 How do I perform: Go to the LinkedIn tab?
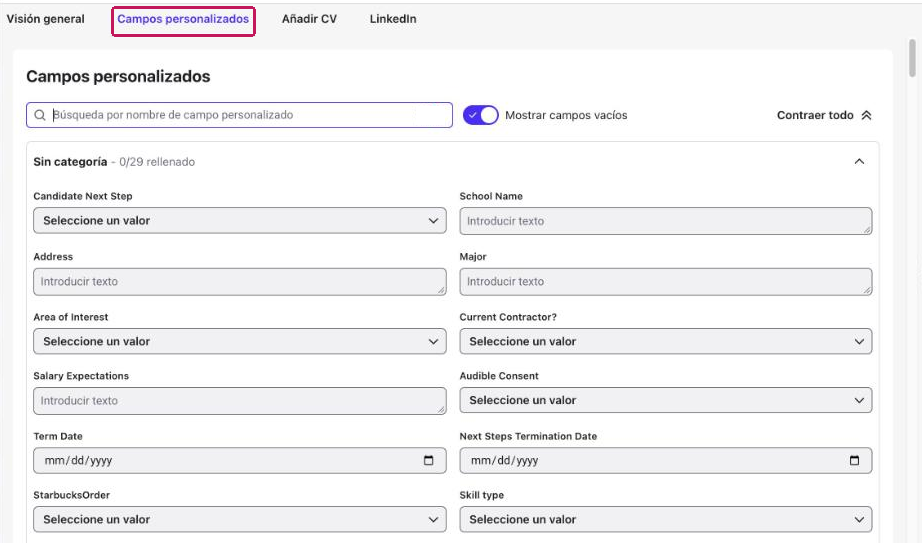click(393, 19)
